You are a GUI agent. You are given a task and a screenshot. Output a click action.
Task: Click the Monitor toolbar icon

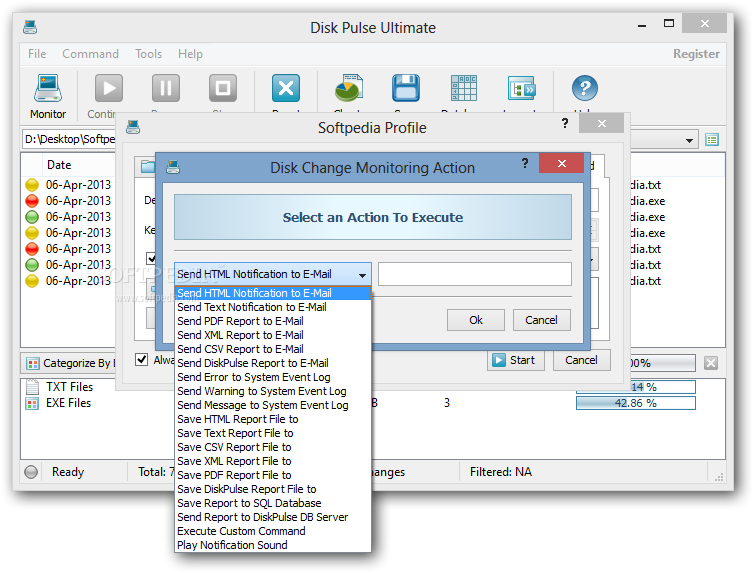tap(48, 88)
